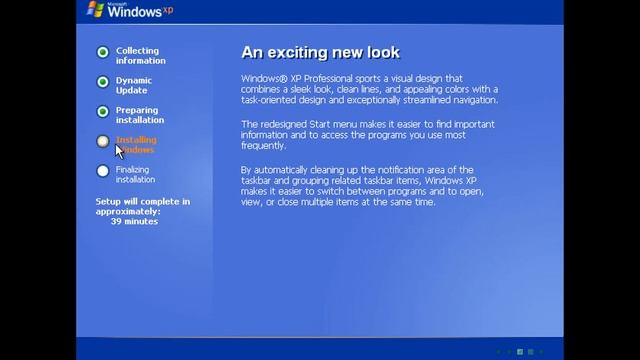640x360 pixels.
Task: Click the Windows XP title text
Action: pyautogui.click(x=140, y=10)
